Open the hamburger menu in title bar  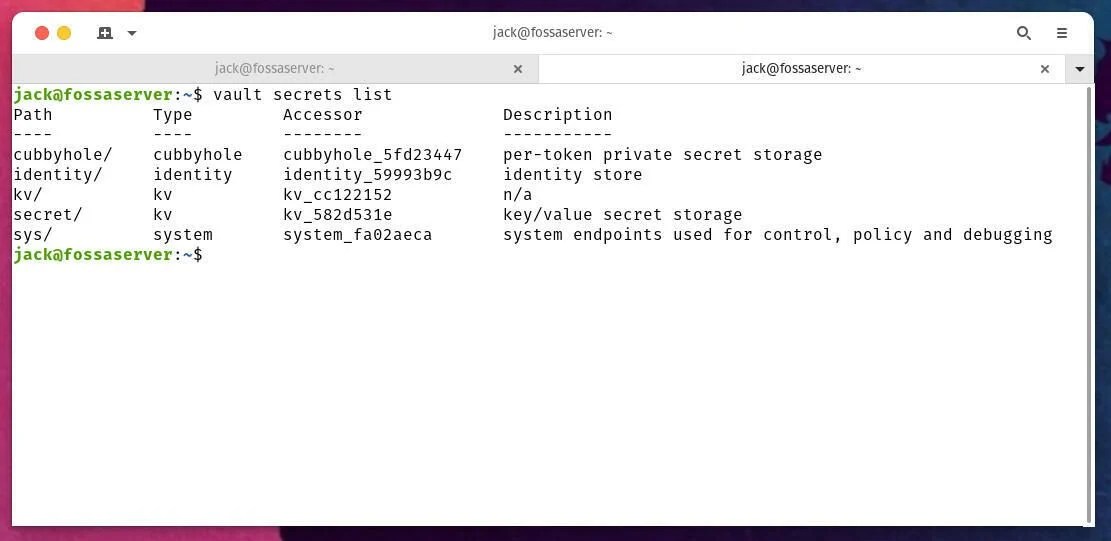[1061, 33]
